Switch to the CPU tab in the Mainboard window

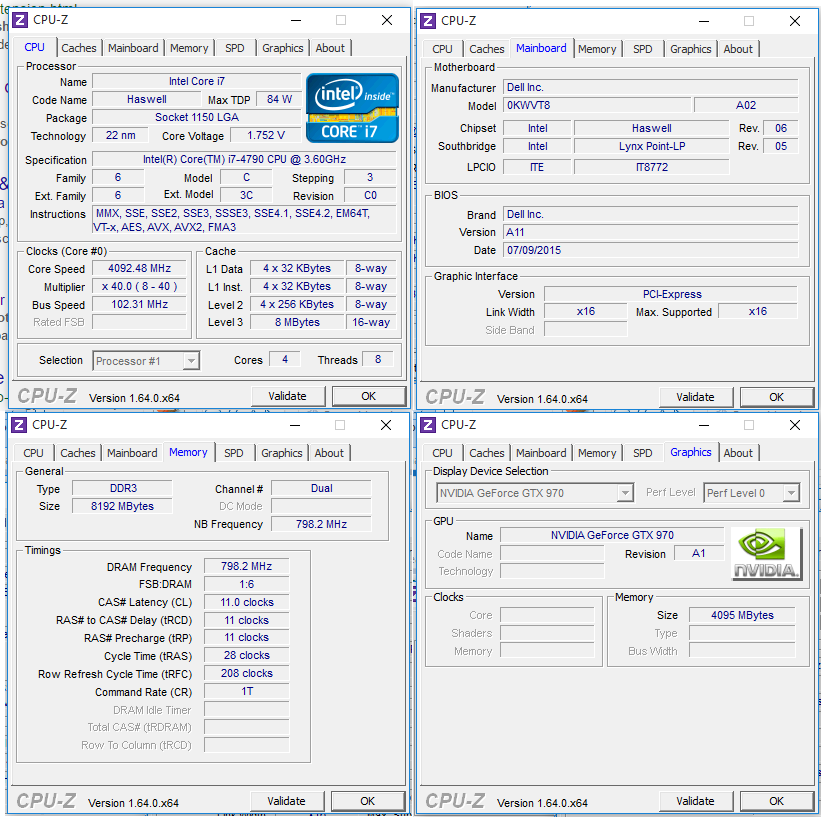[442, 49]
